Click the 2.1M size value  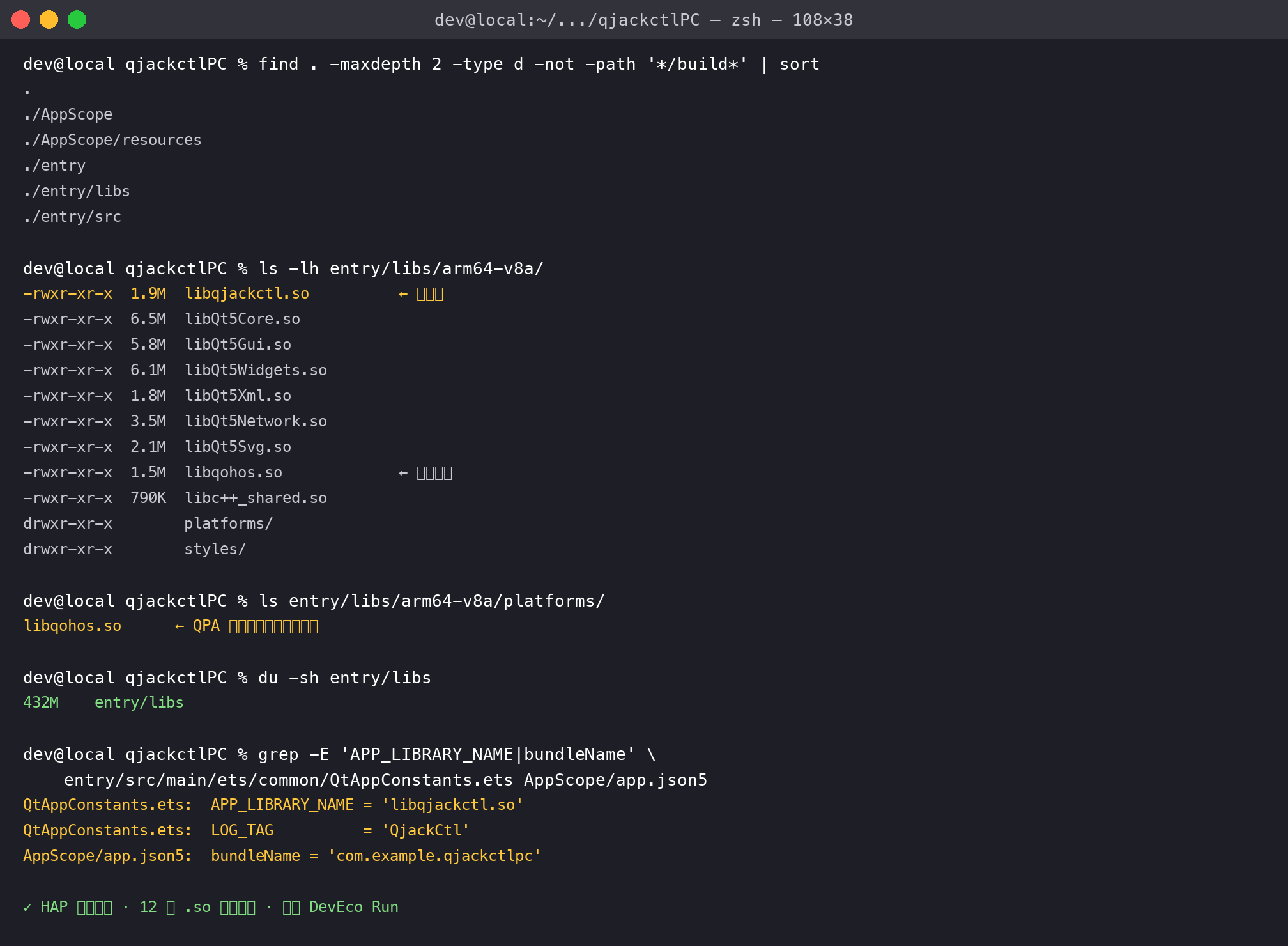pos(148,447)
